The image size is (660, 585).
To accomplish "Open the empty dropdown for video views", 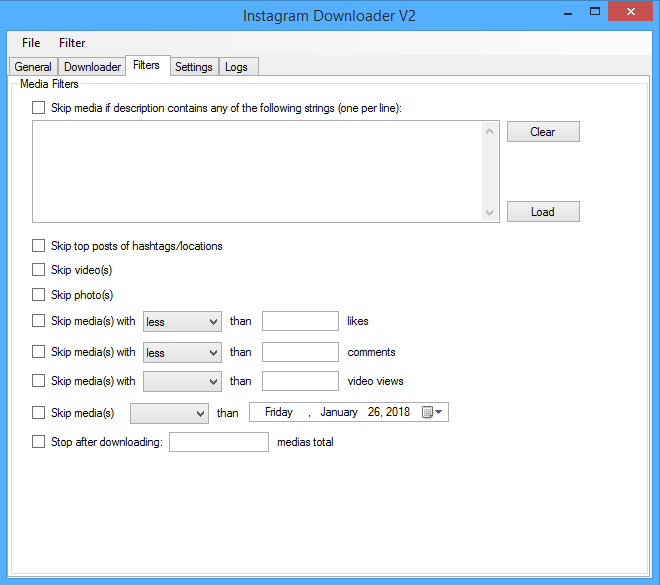I will point(182,381).
